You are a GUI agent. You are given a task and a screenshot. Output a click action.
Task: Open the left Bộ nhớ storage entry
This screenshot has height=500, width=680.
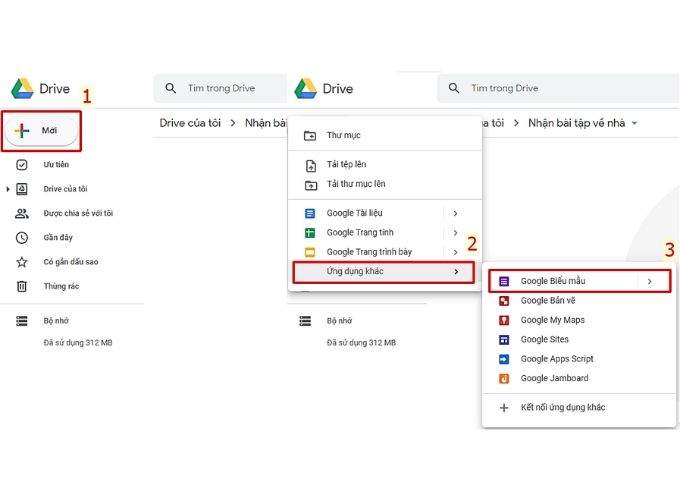click(x=56, y=321)
